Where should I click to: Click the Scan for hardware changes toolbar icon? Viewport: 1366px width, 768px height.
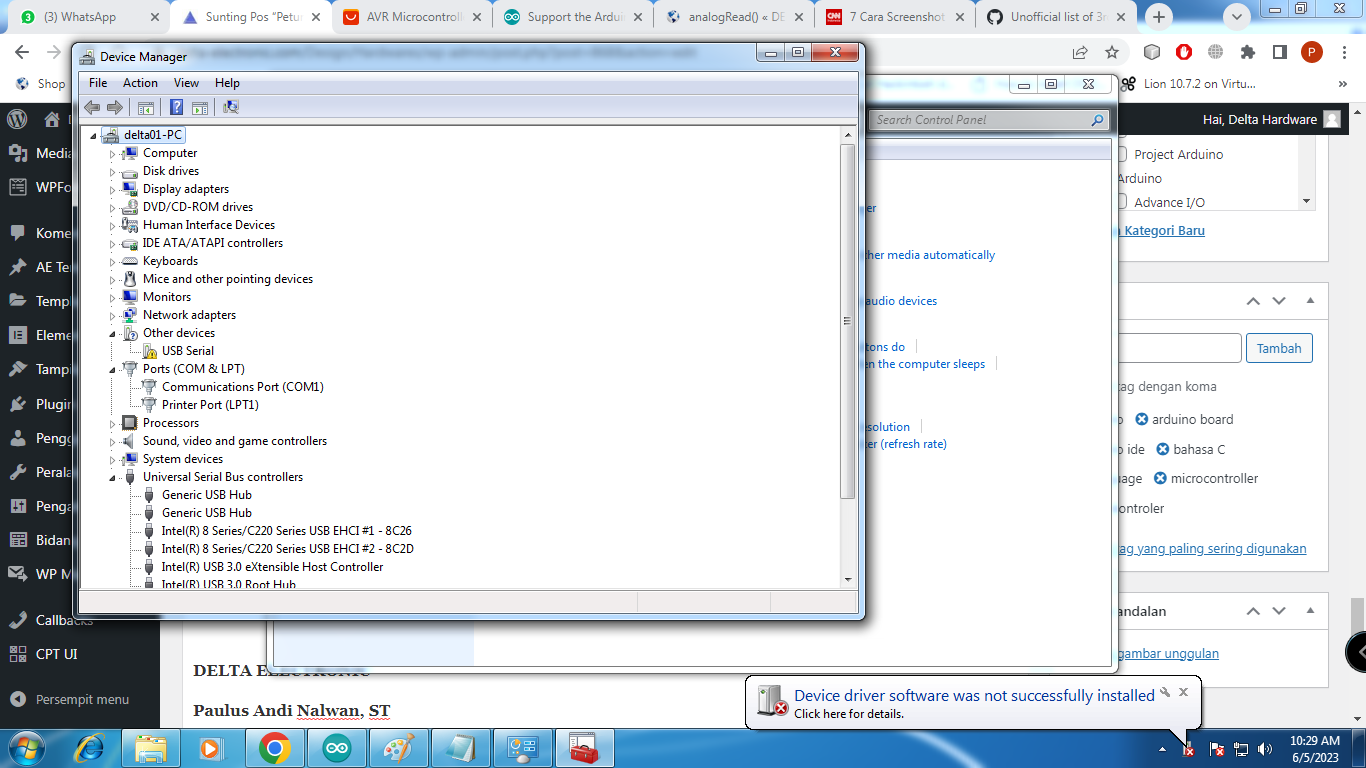(231, 107)
